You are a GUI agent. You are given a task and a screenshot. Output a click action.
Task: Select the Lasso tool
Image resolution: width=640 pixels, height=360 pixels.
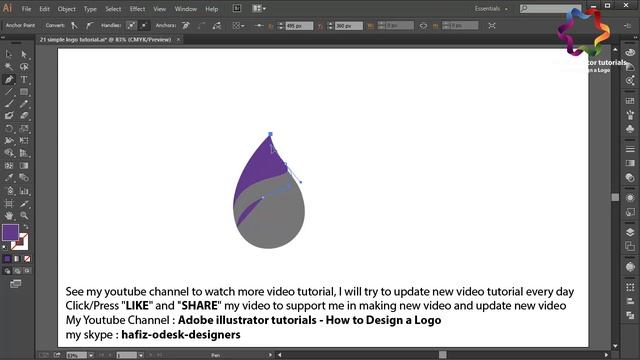(x=24, y=67)
